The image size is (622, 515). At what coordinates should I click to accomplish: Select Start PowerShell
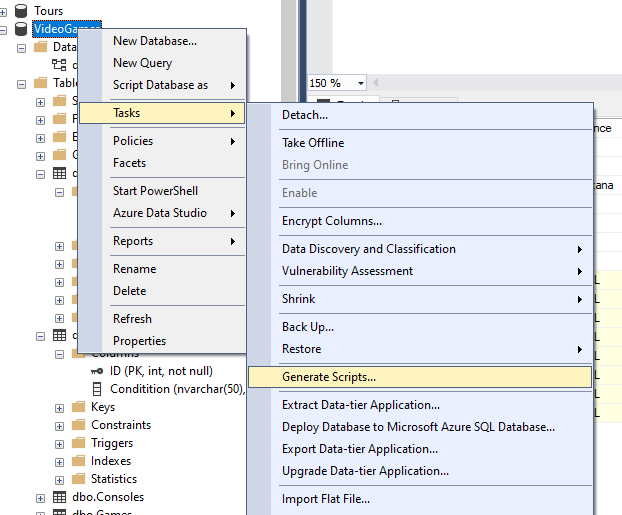point(163,191)
